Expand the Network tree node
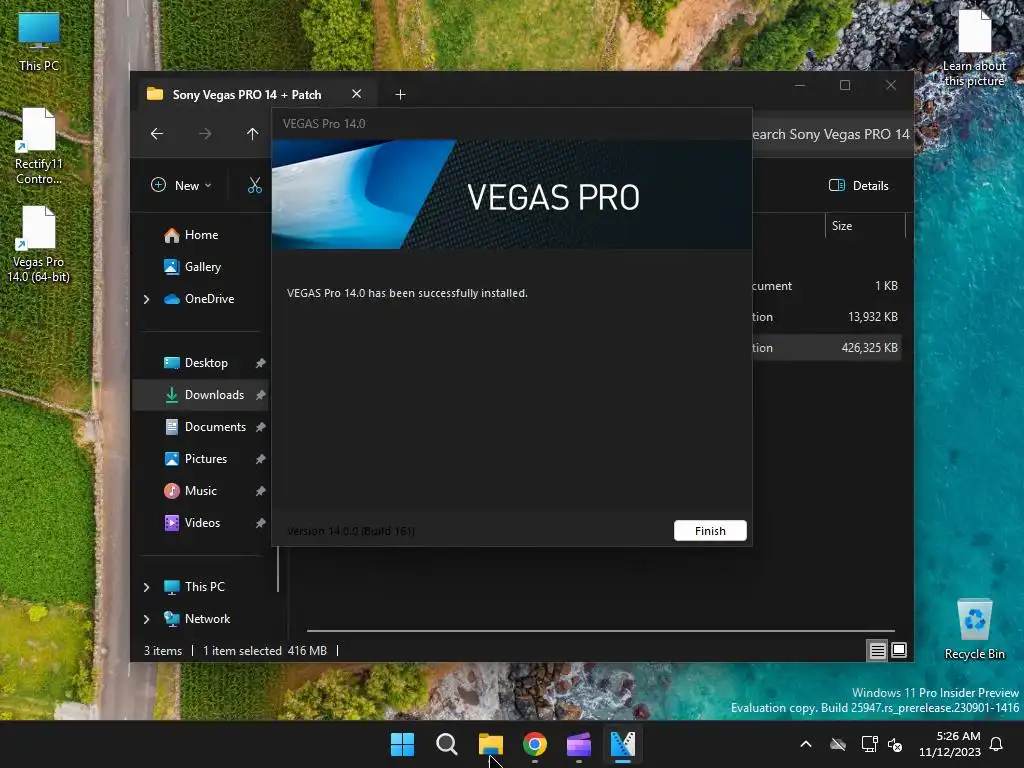Screen dimensions: 1024x768 coord(146,619)
